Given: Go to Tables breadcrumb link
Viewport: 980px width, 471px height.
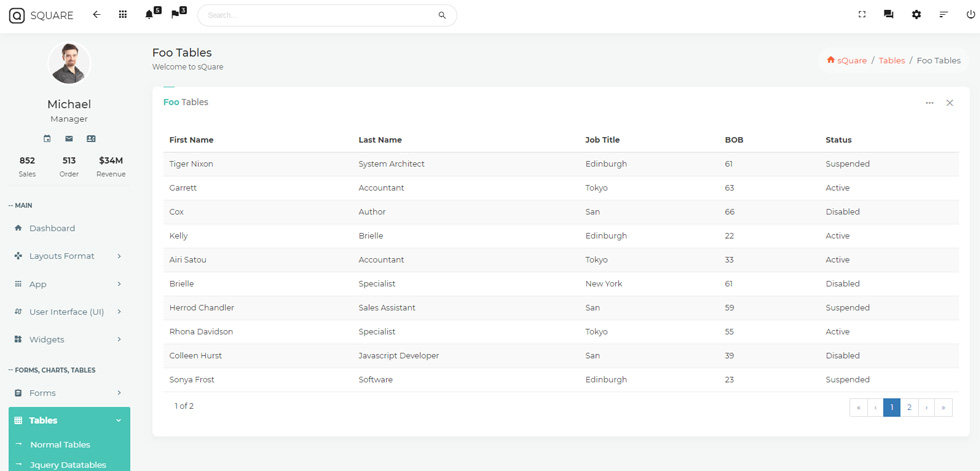Looking at the screenshot, I should click(892, 61).
